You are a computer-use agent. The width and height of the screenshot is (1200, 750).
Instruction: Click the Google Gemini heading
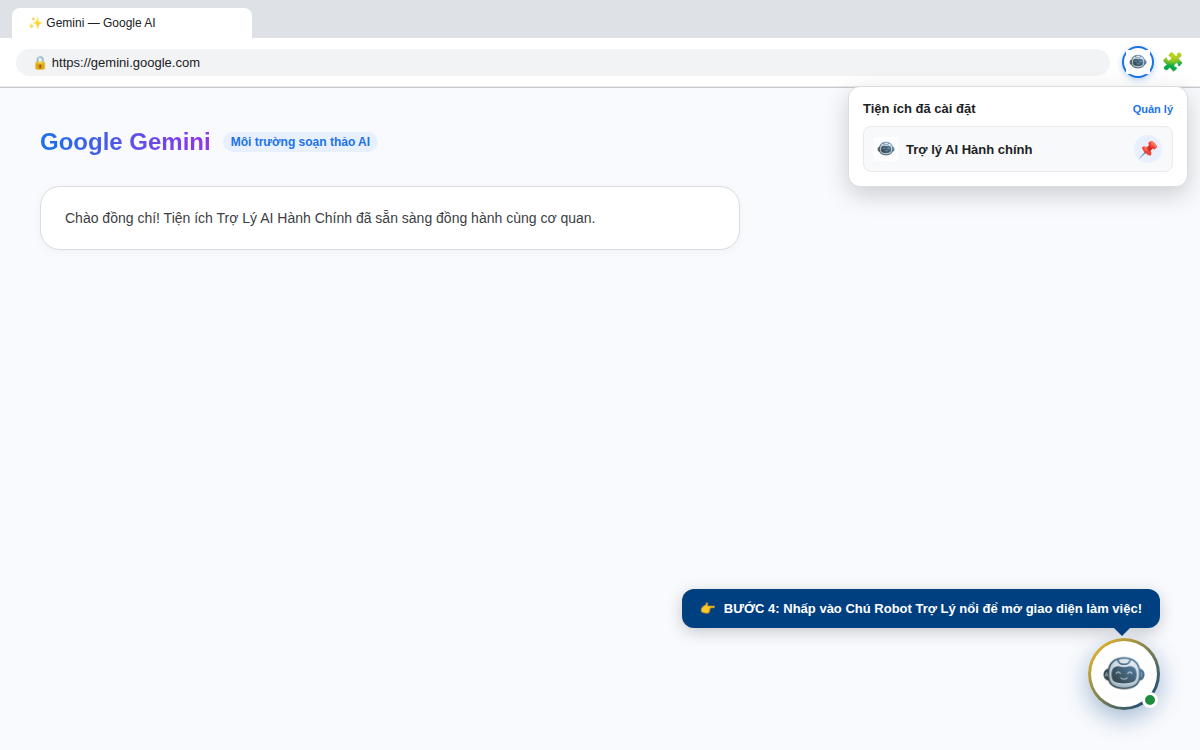[x=125, y=142]
